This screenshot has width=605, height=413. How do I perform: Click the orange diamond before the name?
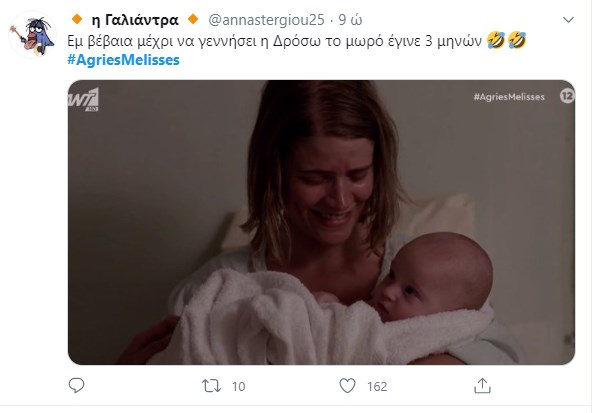[x=74, y=19]
